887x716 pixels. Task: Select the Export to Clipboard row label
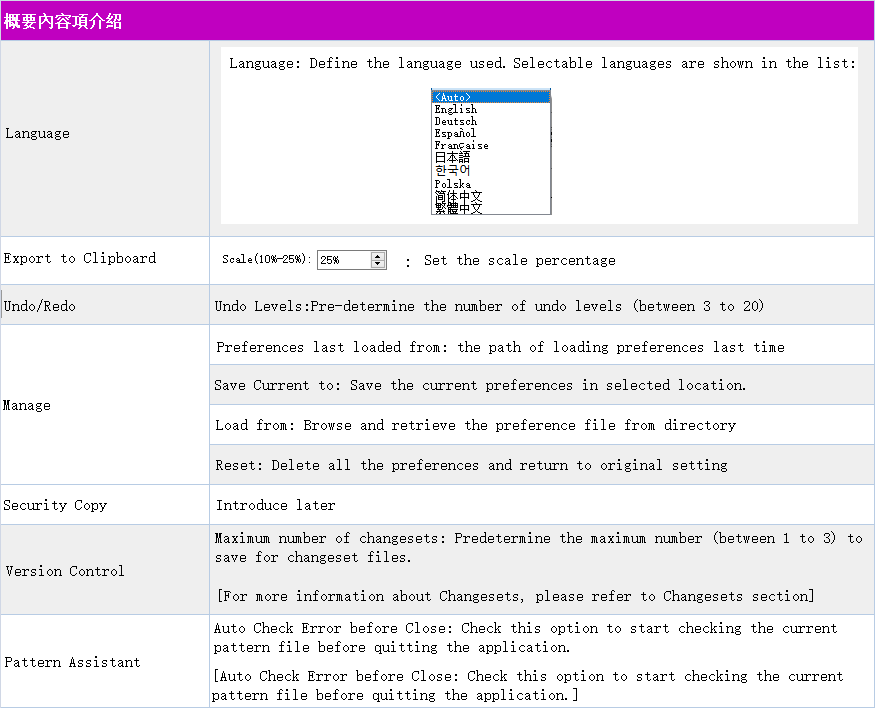80,258
